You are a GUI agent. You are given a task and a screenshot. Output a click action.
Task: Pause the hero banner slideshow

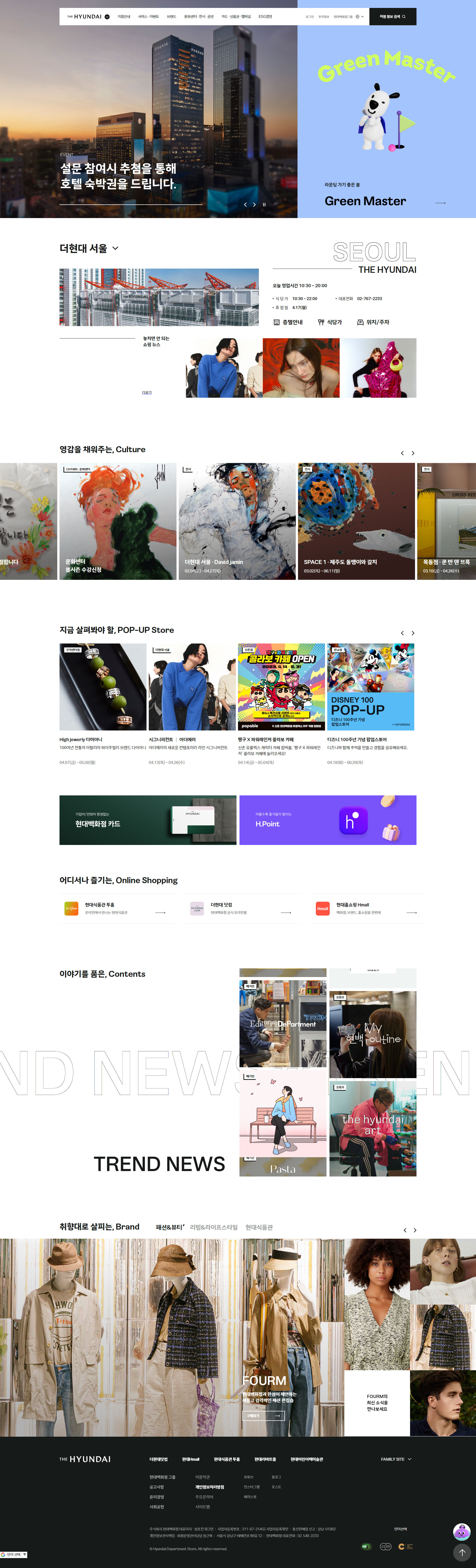tap(264, 204)
